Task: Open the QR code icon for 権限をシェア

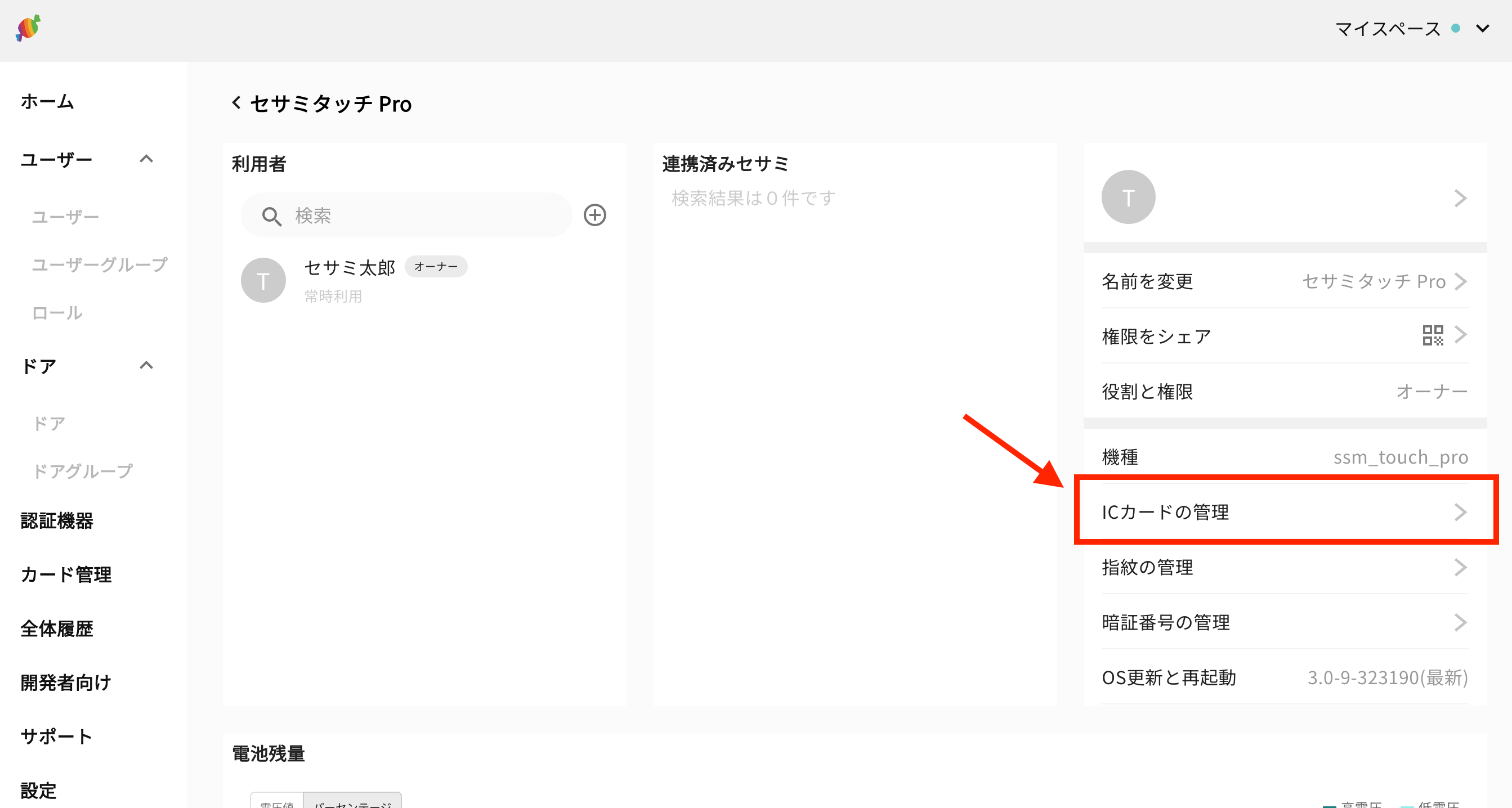Action: pos(1433,336)
